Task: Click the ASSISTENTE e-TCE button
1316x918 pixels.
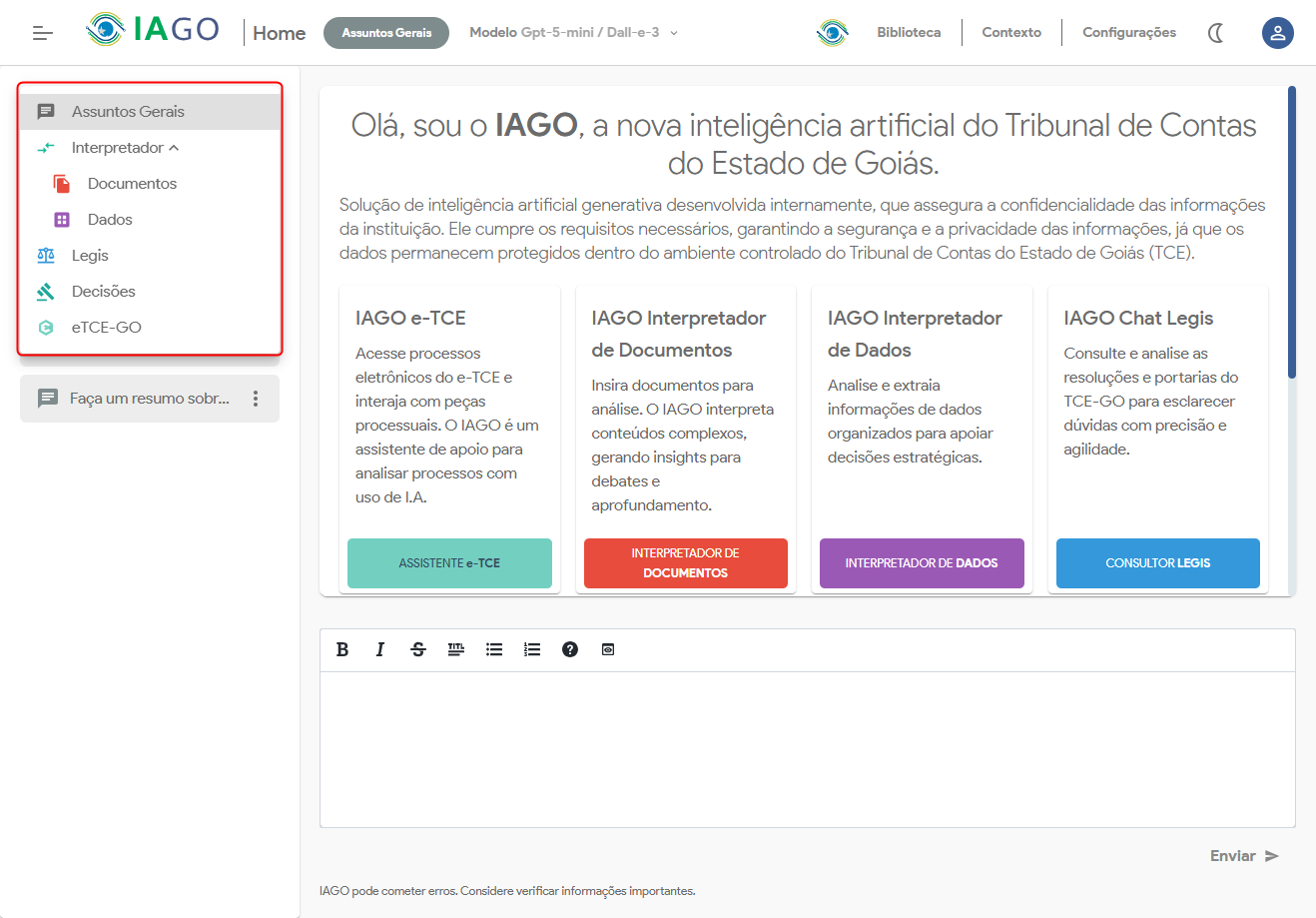Action: (x=449, y=563)
